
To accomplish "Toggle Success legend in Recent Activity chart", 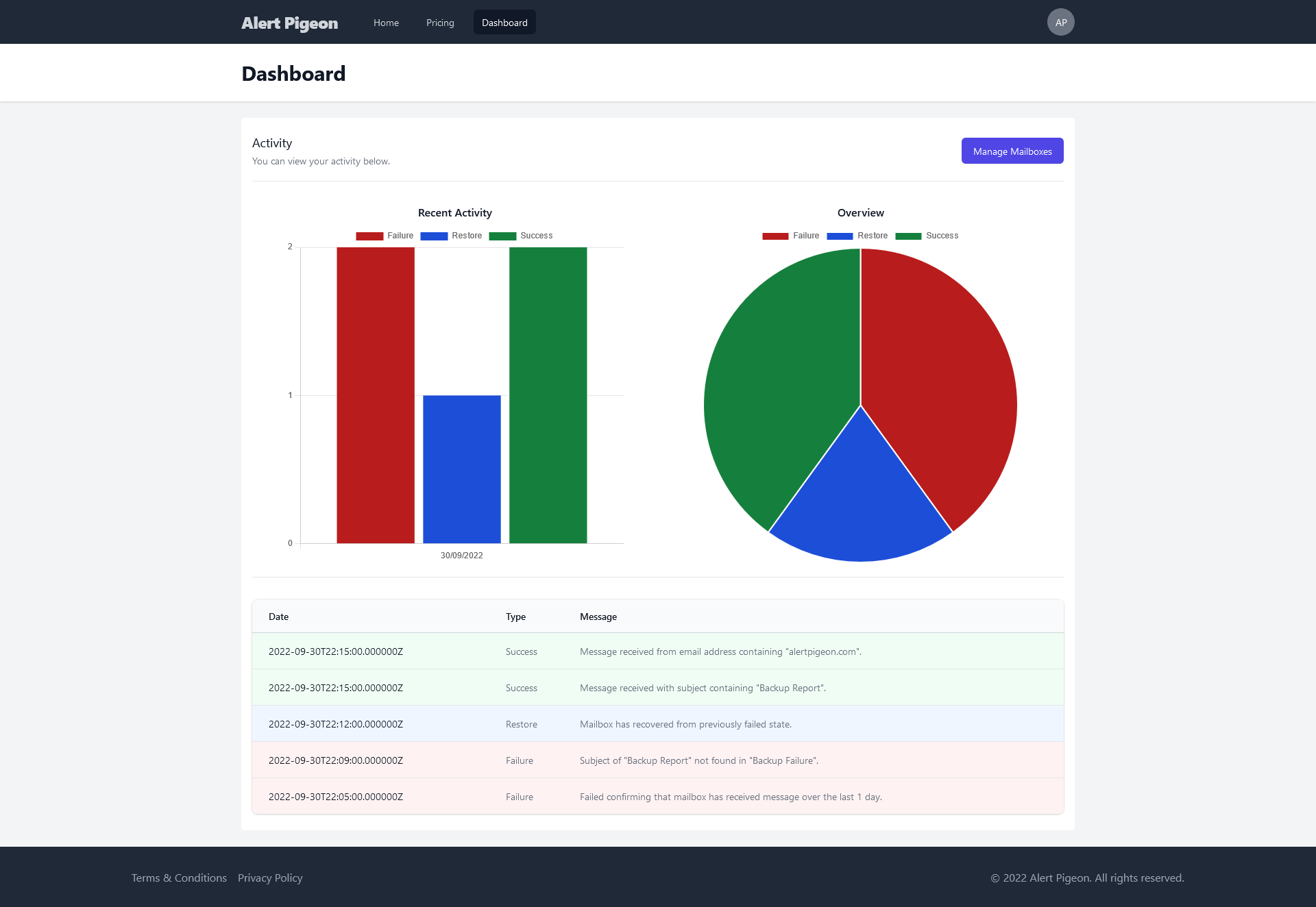I will coord(521,236).
